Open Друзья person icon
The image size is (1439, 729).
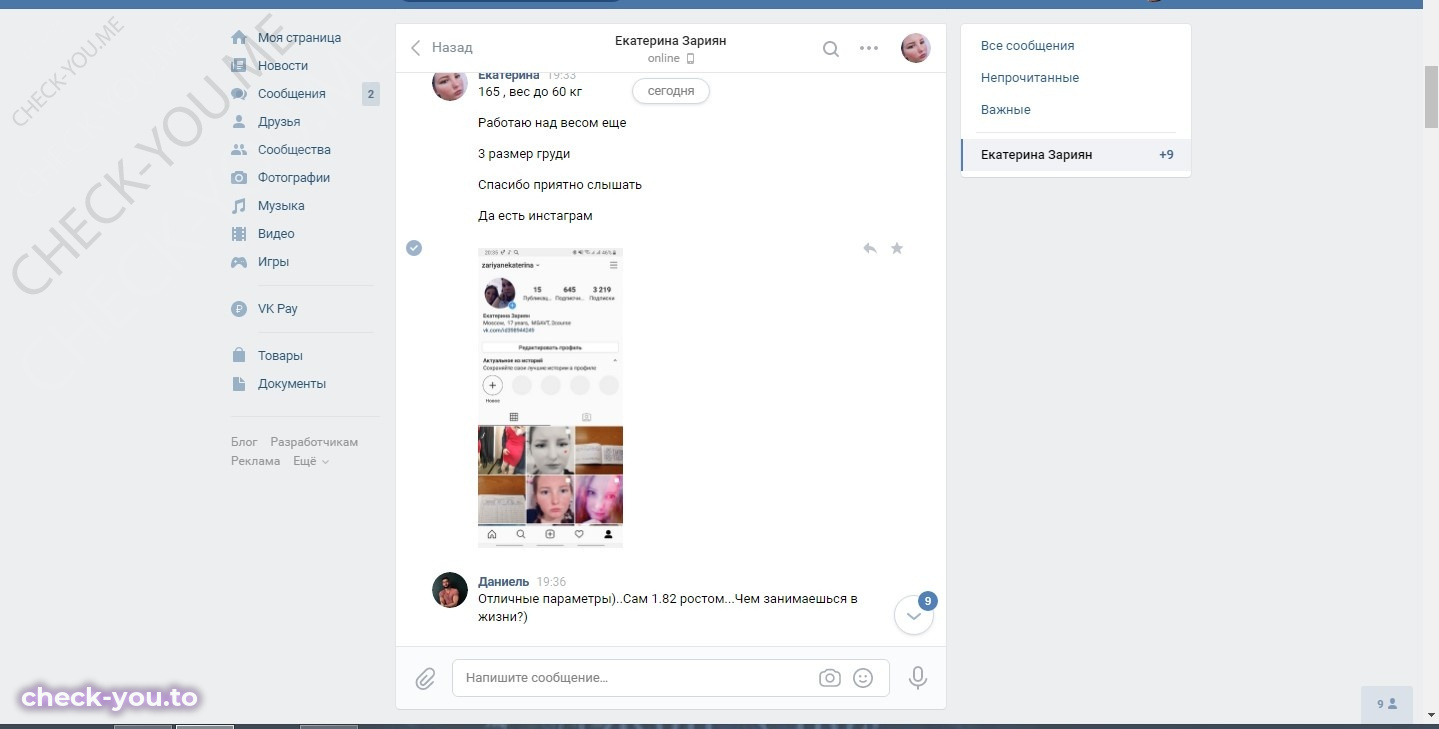239,122
